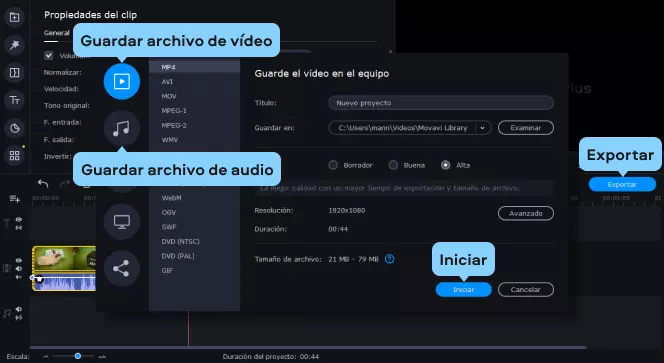Select the save audio file category icon

click(x=122, y=128)
